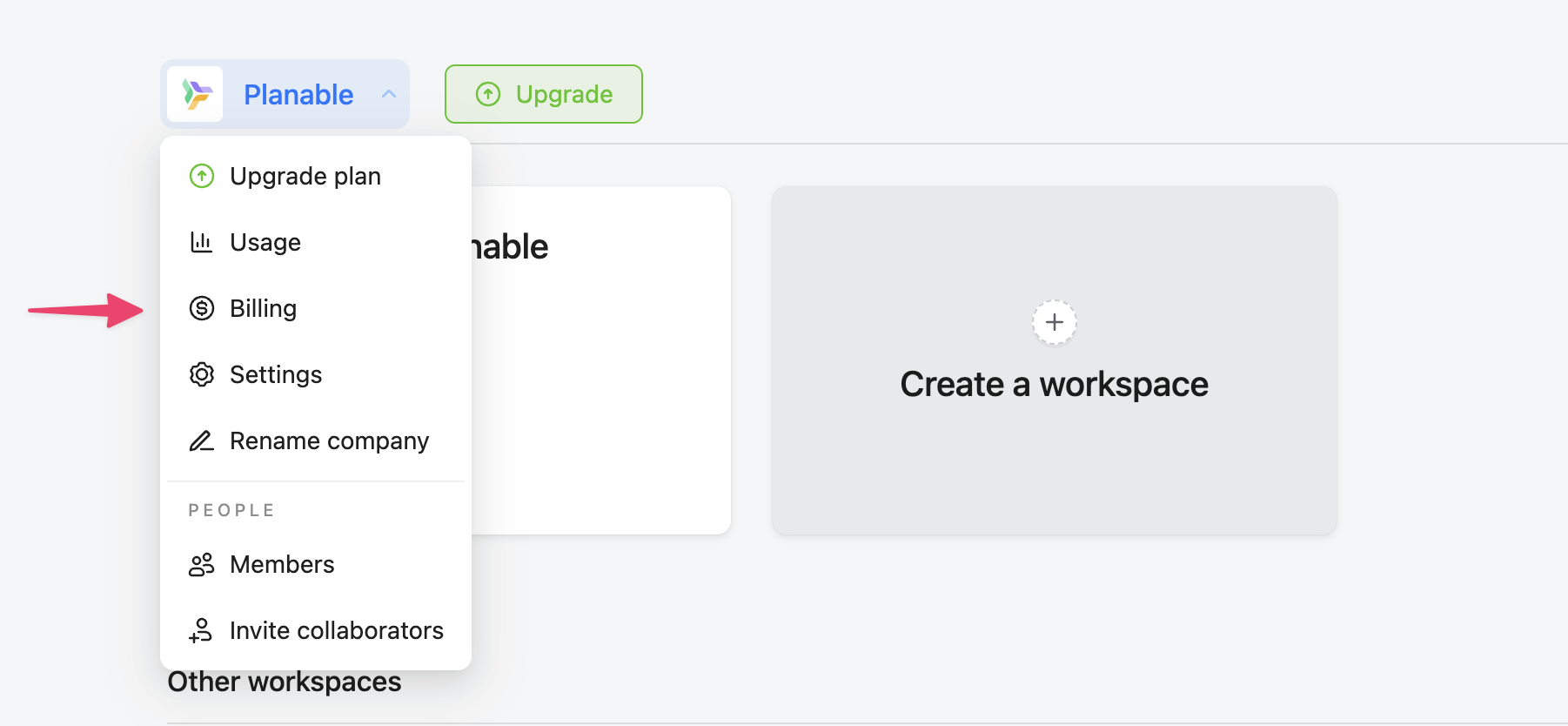Click the Planable logo icon
Viewport: 1568px width, 726px height.
click(196, 94)
